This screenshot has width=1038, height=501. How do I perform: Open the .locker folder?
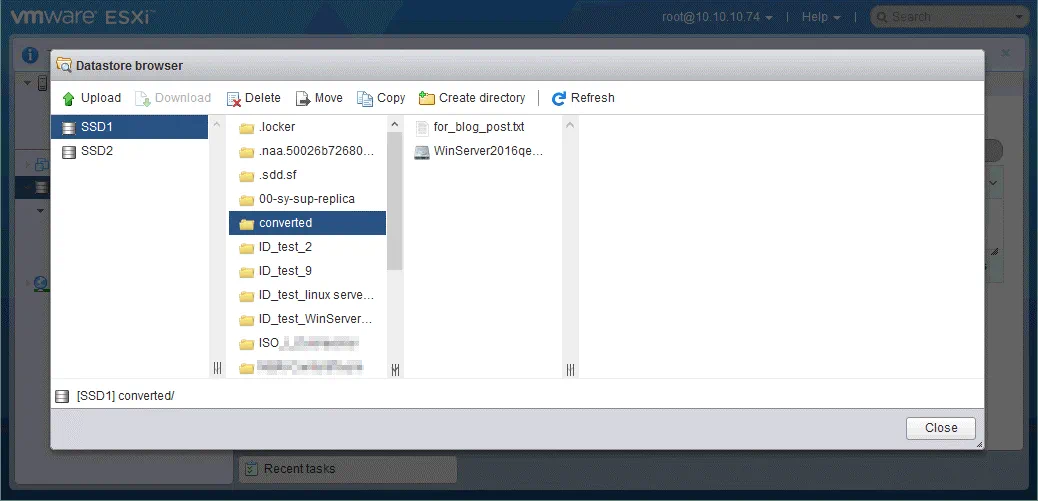276,127
